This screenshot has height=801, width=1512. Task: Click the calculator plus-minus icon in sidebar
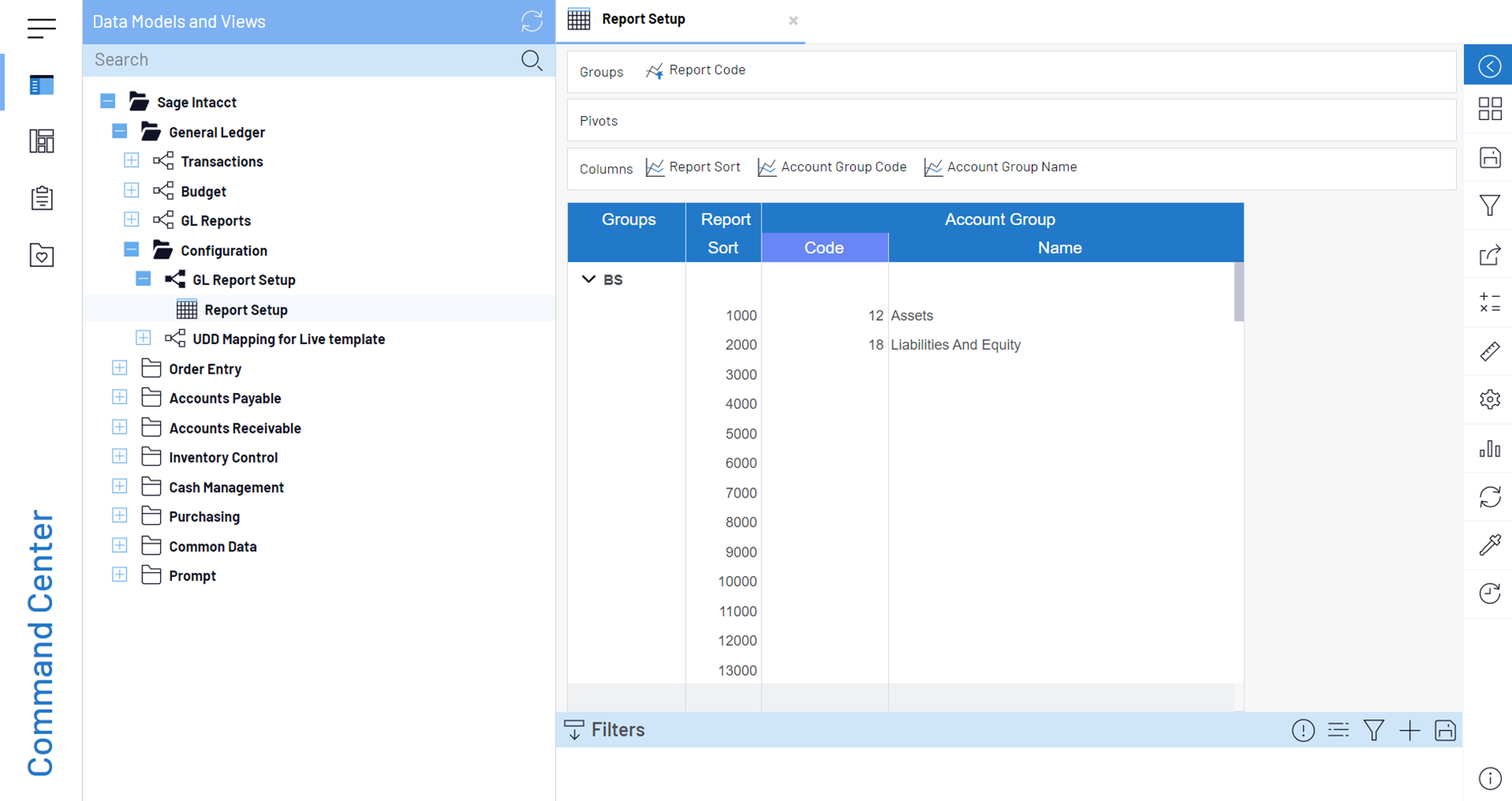coord(1489,302)
